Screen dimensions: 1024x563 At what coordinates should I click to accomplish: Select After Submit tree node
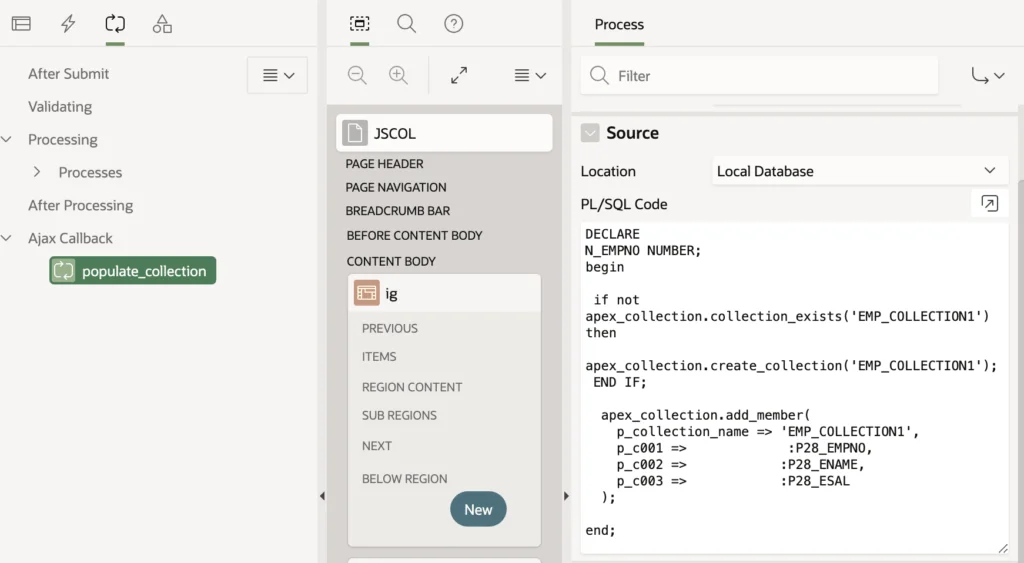[69, 74]
